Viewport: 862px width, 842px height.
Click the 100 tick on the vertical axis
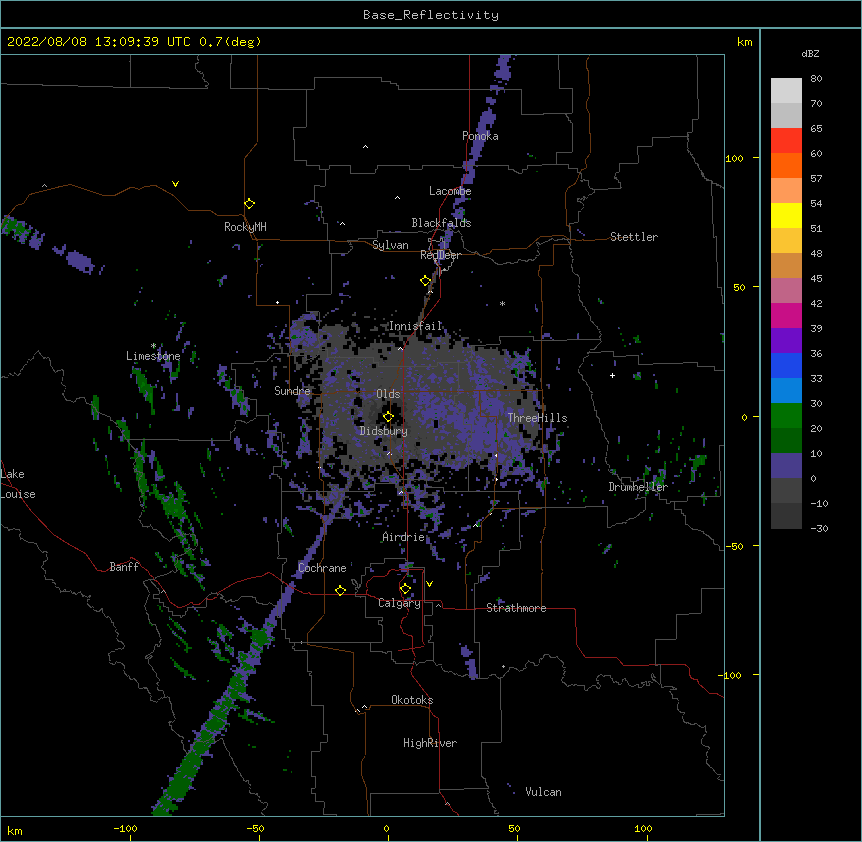pyautogui.click(x=734, y=158)
